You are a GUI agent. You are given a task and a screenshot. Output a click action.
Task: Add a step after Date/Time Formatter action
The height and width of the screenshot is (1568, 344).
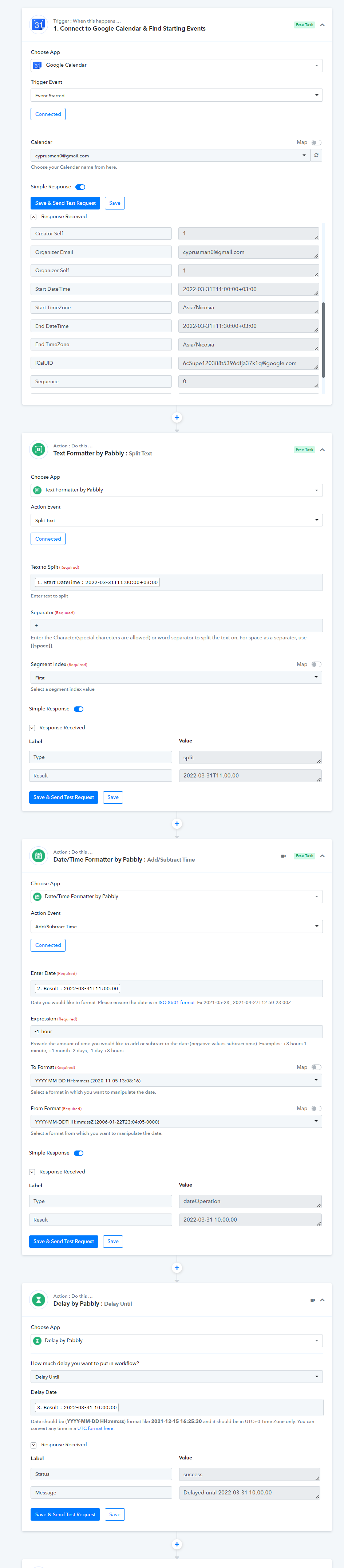[177, 1267]
